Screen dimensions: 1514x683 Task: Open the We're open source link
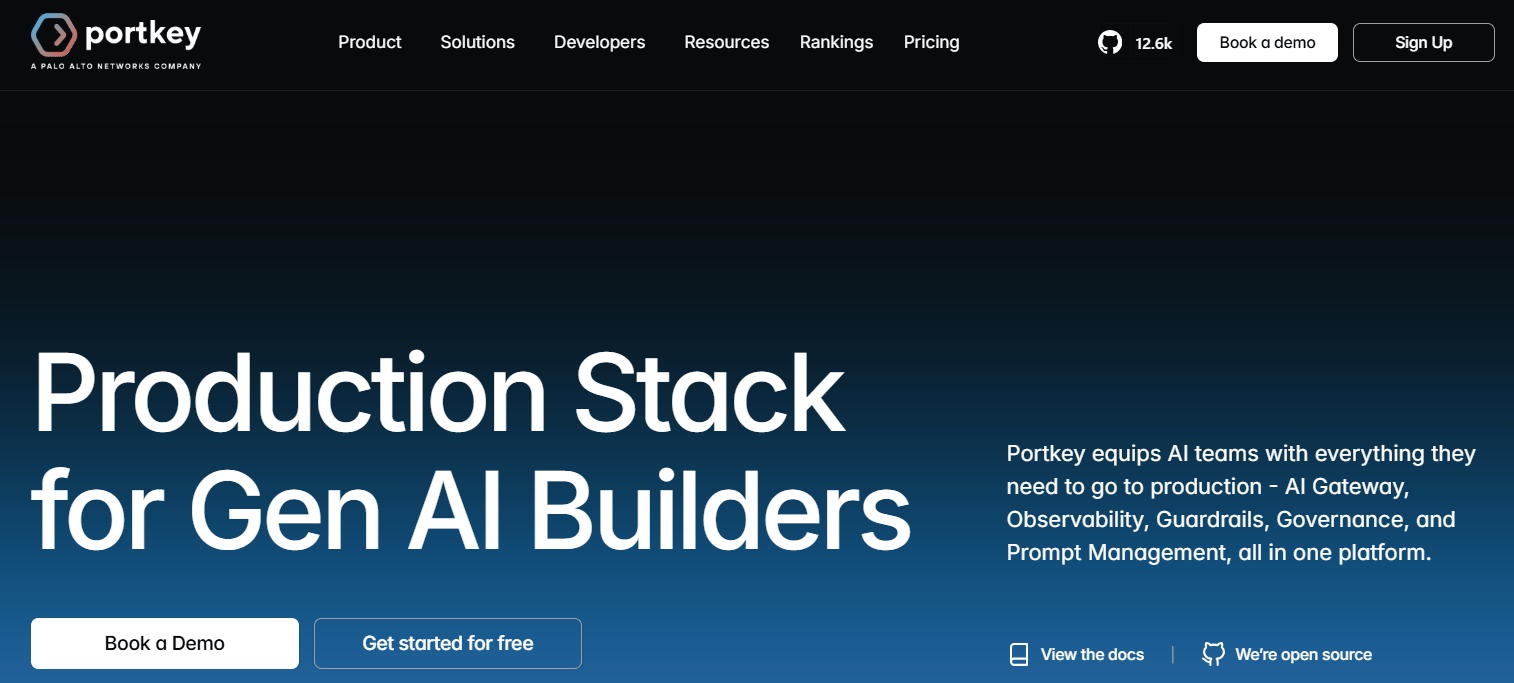click(1303, 655)
